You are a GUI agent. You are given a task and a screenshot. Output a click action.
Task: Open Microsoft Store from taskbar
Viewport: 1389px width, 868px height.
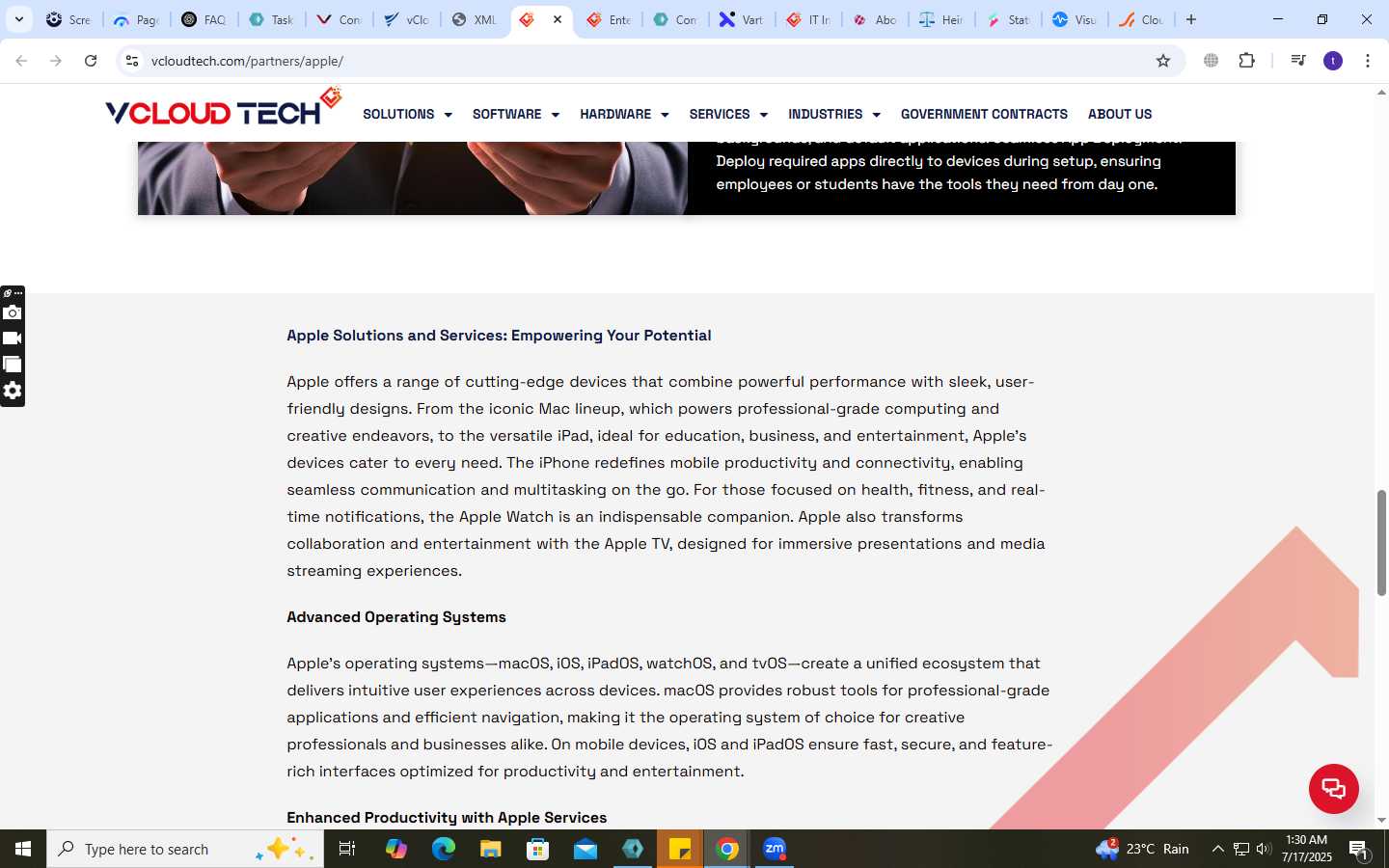[x=537, y=849]
